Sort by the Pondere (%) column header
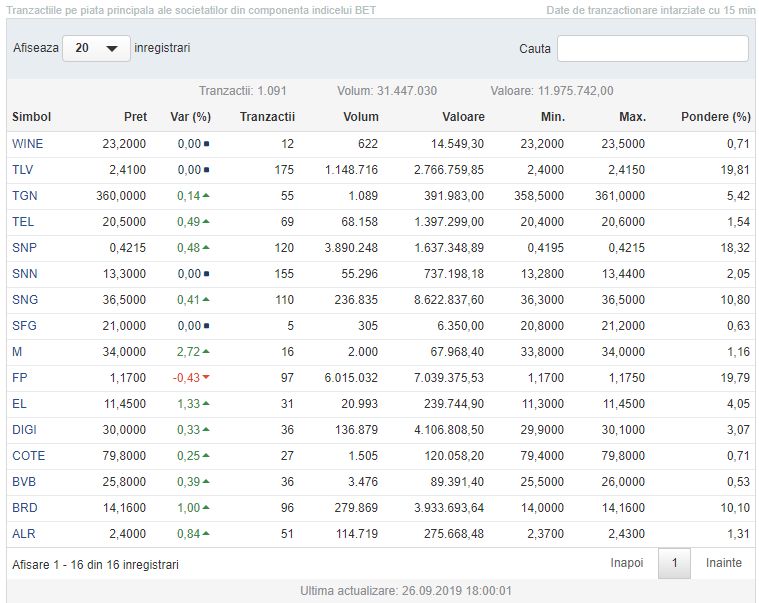 (x=714, y=117)
